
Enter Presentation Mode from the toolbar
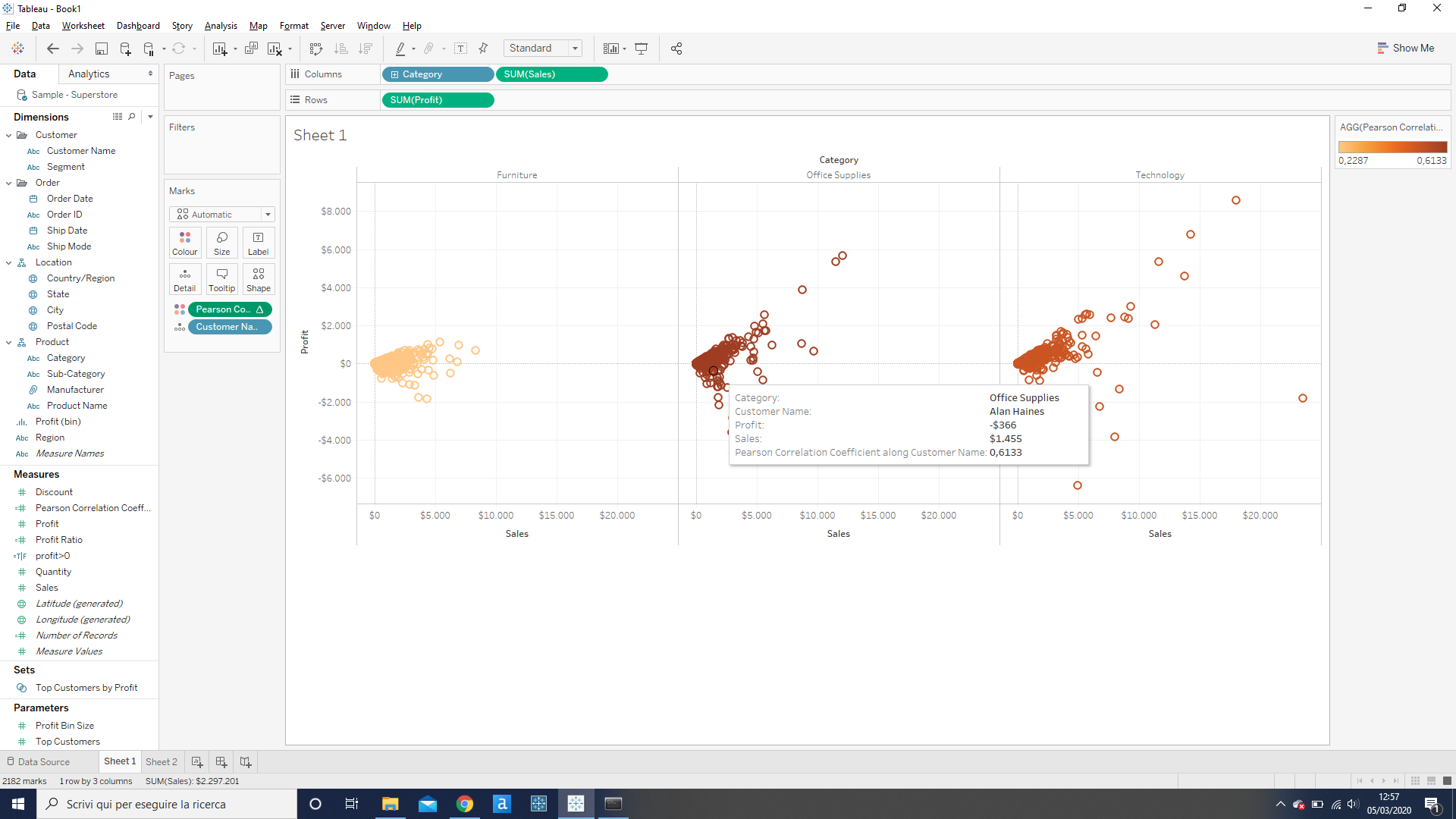pos(641,48)
